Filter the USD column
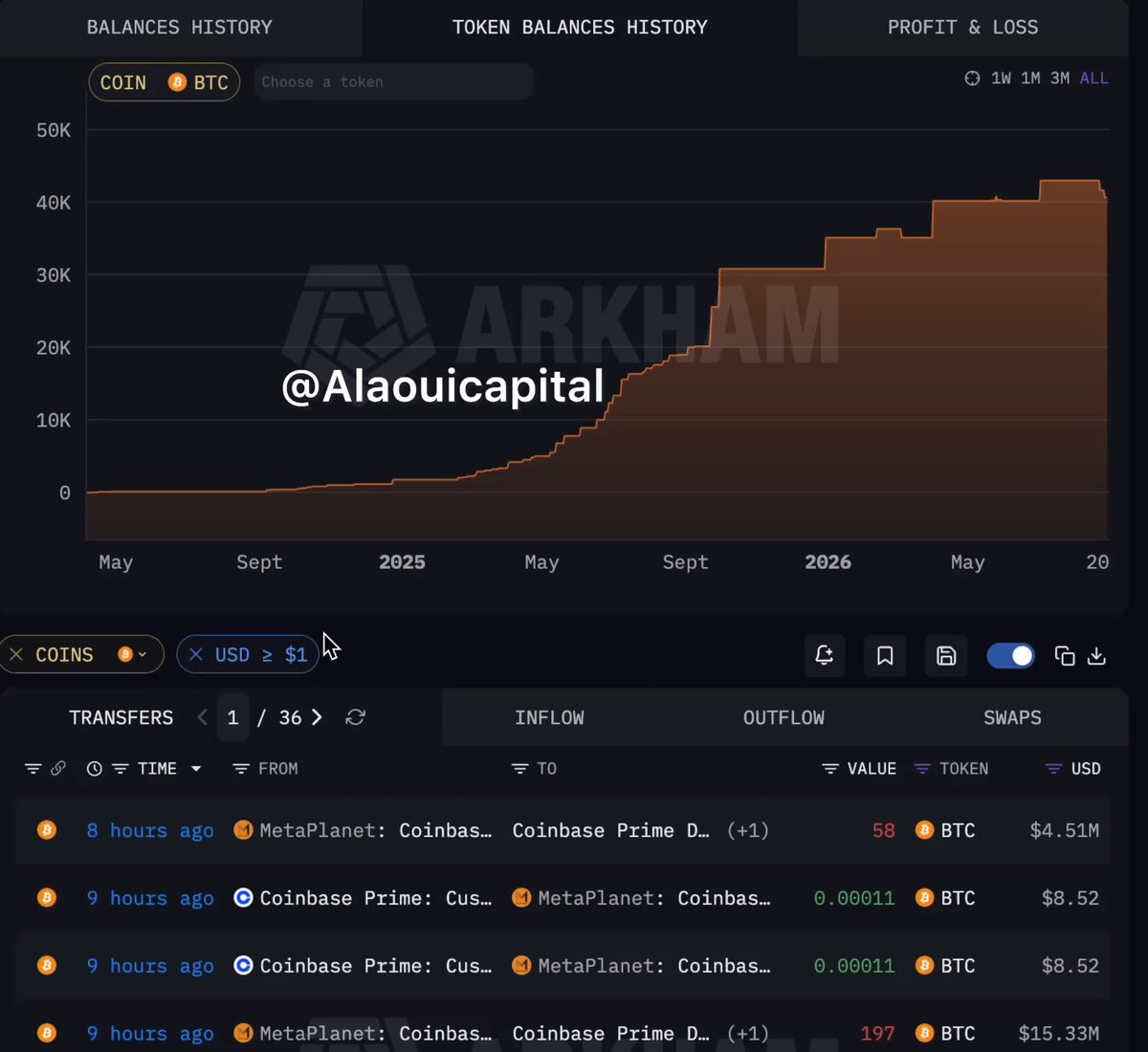 pyautogui.click(x=1053, y=769)
